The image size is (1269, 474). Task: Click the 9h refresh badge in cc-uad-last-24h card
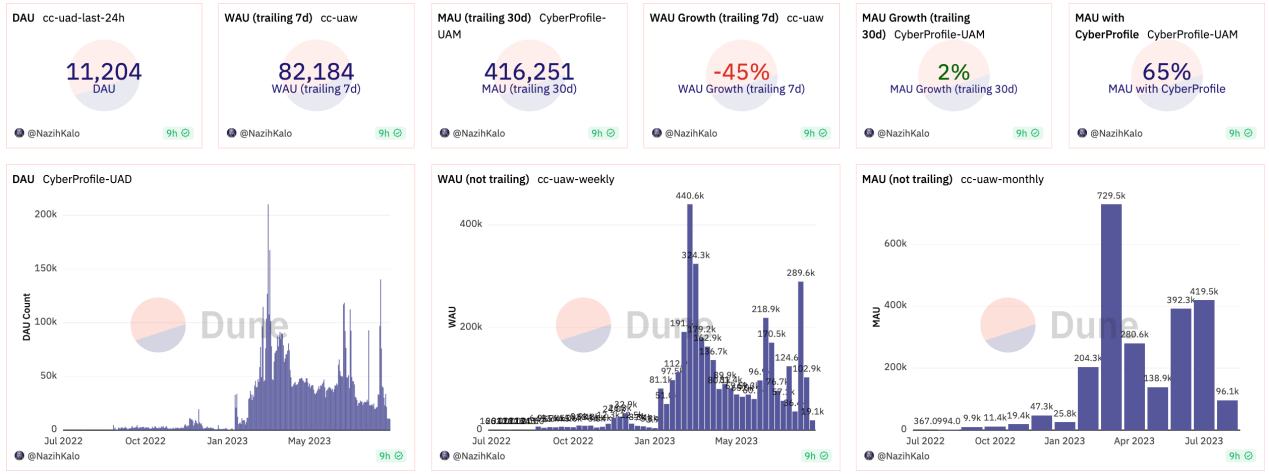click(x=178, y=133)
